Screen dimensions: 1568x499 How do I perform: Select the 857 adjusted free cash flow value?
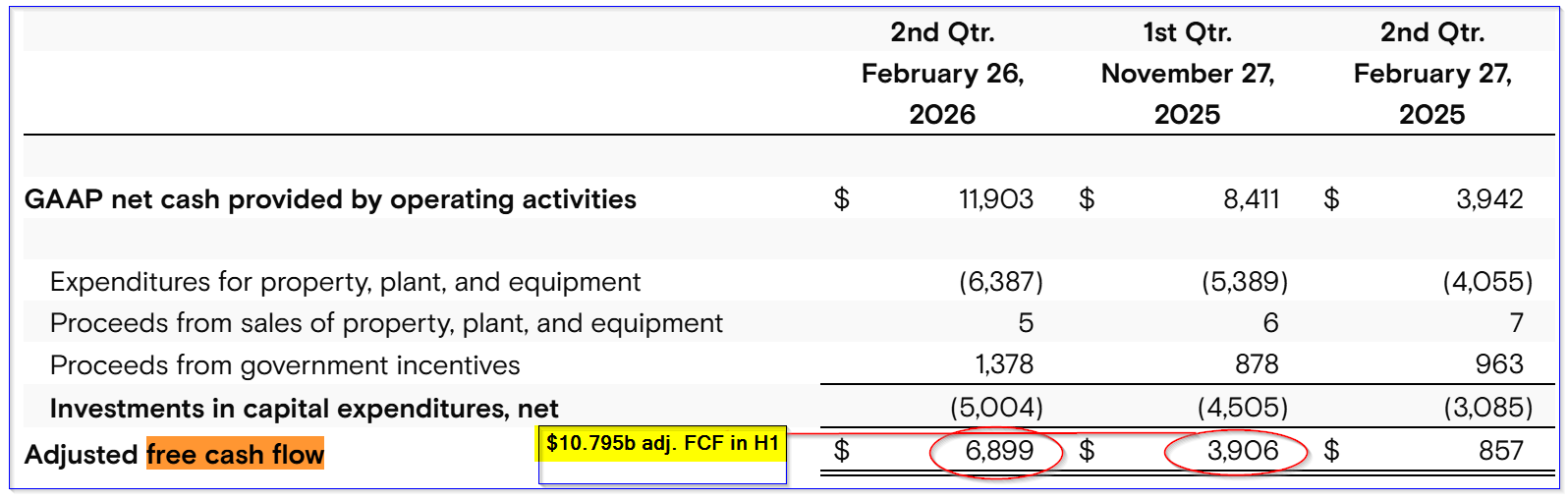tap(1500, 451)
